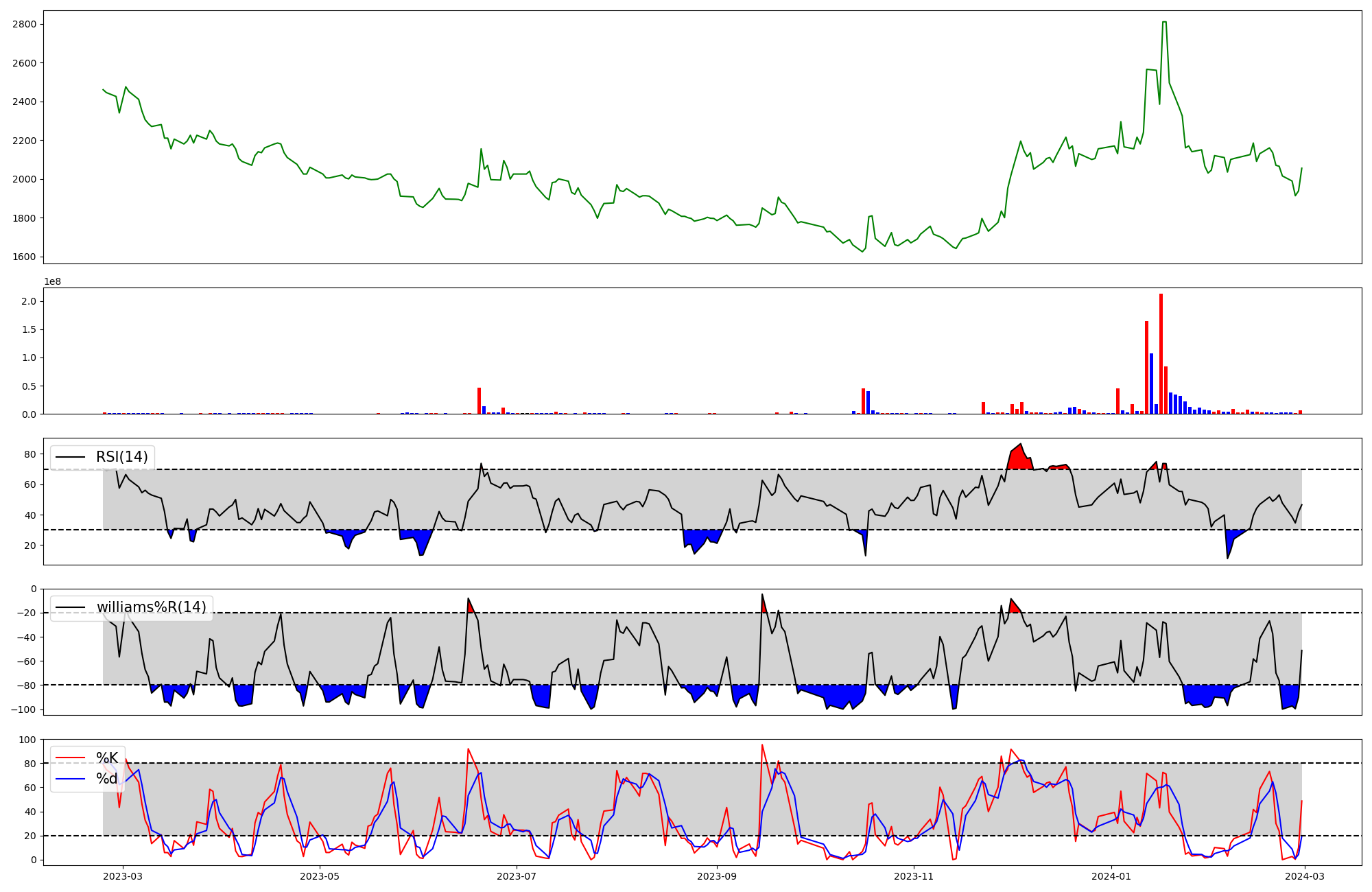Click the 2800 price axis tick label
The image size is (1372, 892).
point(25,24)
